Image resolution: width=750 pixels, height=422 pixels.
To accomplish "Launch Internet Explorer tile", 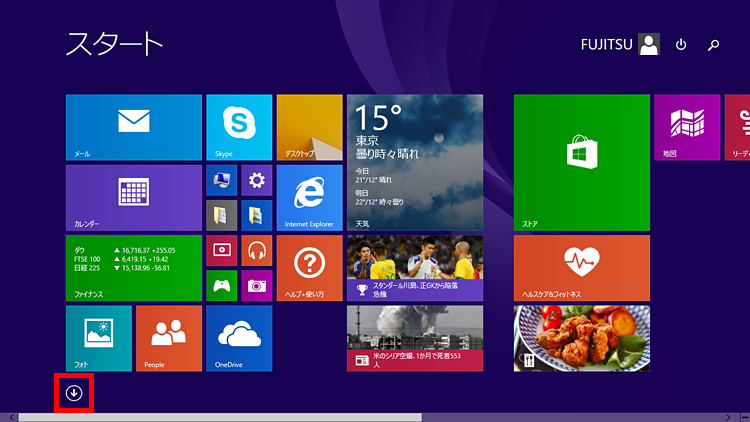I will tap(309, 198).
